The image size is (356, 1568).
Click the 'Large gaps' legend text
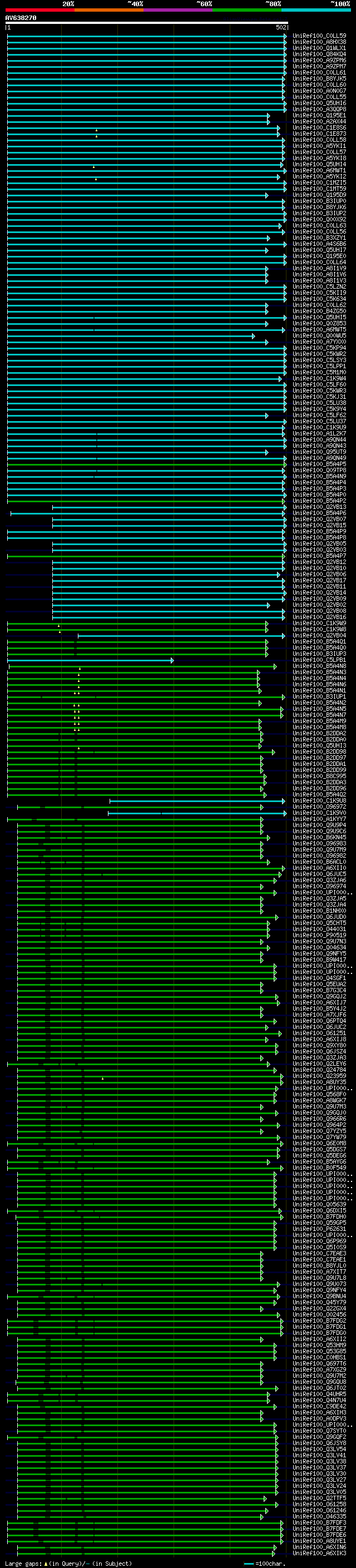point(68,1564)
